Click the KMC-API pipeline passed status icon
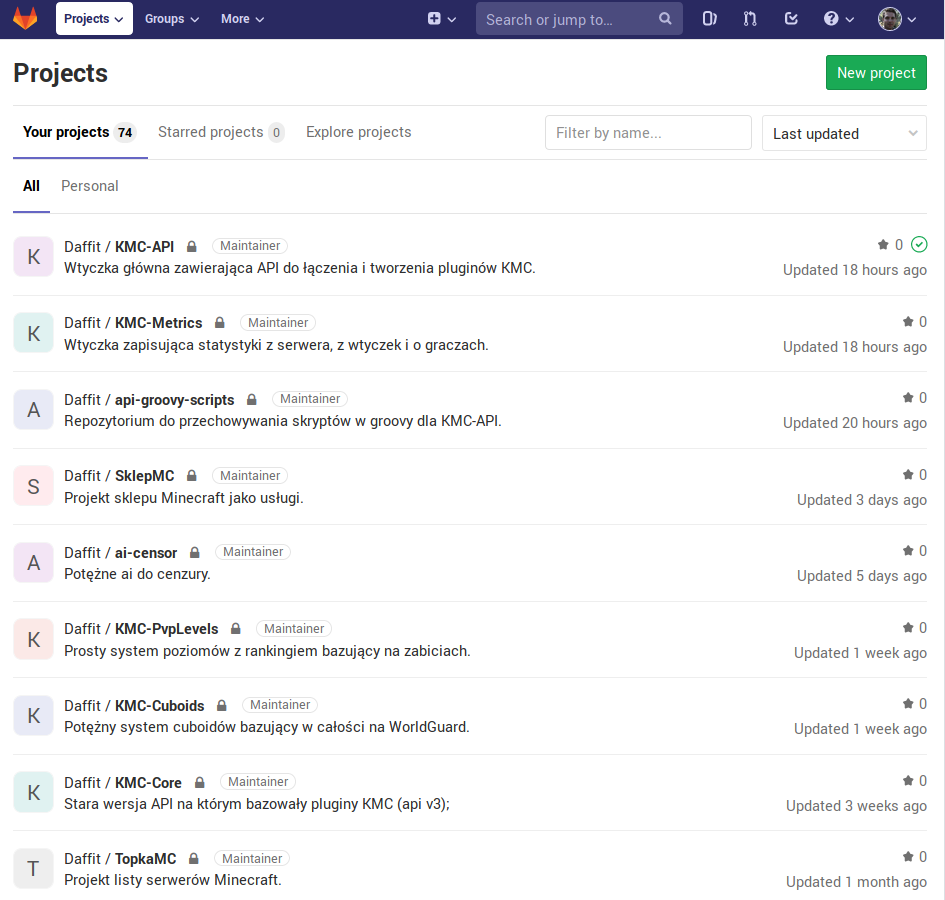Viewport: 945px width, 900px height. (x=919, y=245)
